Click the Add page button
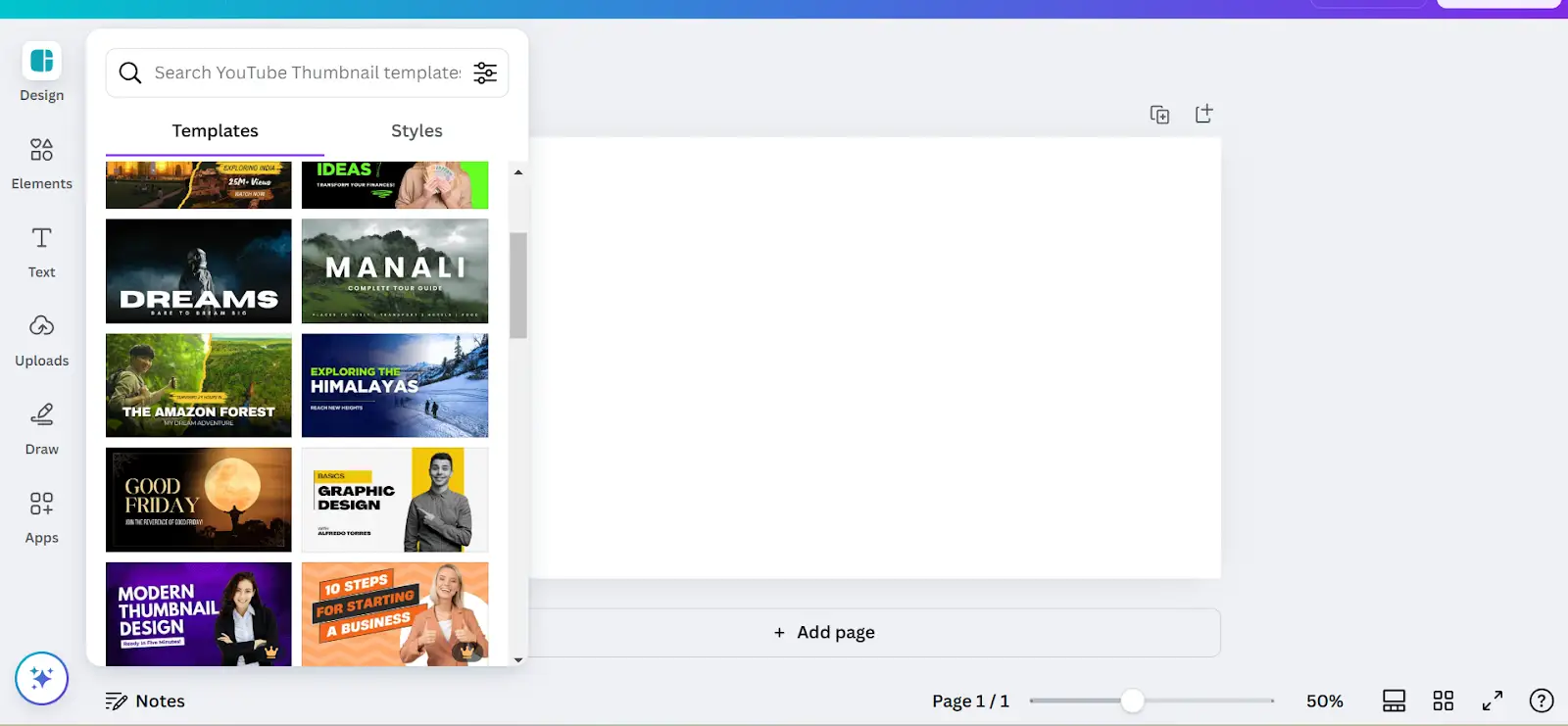 tap(824, 632)
